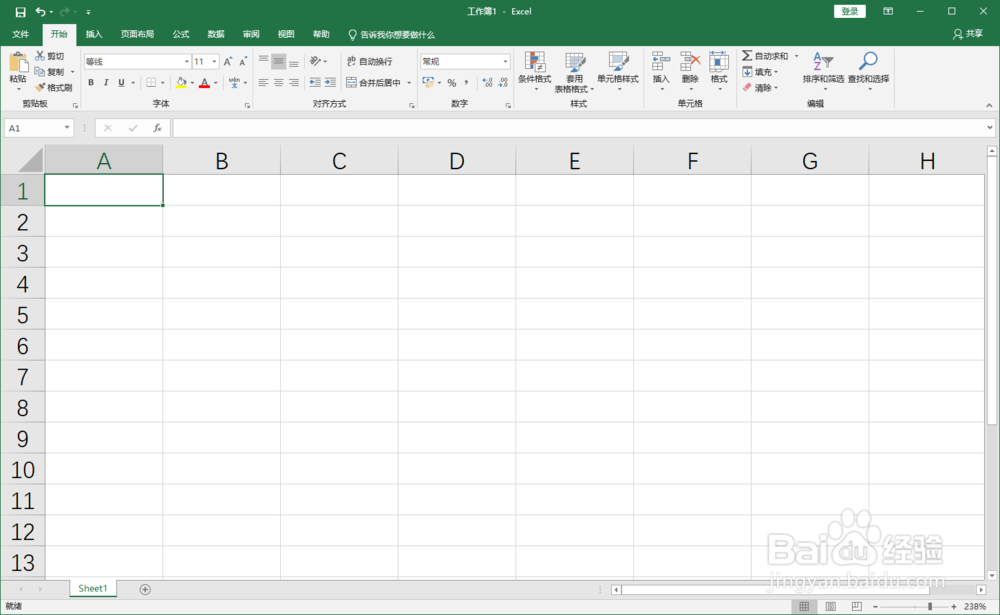Screen dimensions: 1000x615
Task: Expand the number format dropdown showing 常规
Action: (505, 61)
